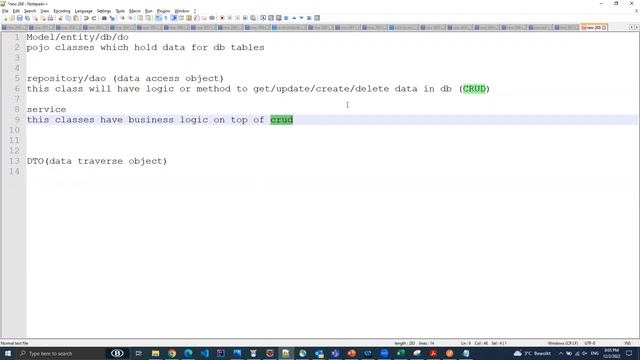Click the Zoom In toolbar icon
This screenshot has width=640, height=360.
(x=122, y=18)
